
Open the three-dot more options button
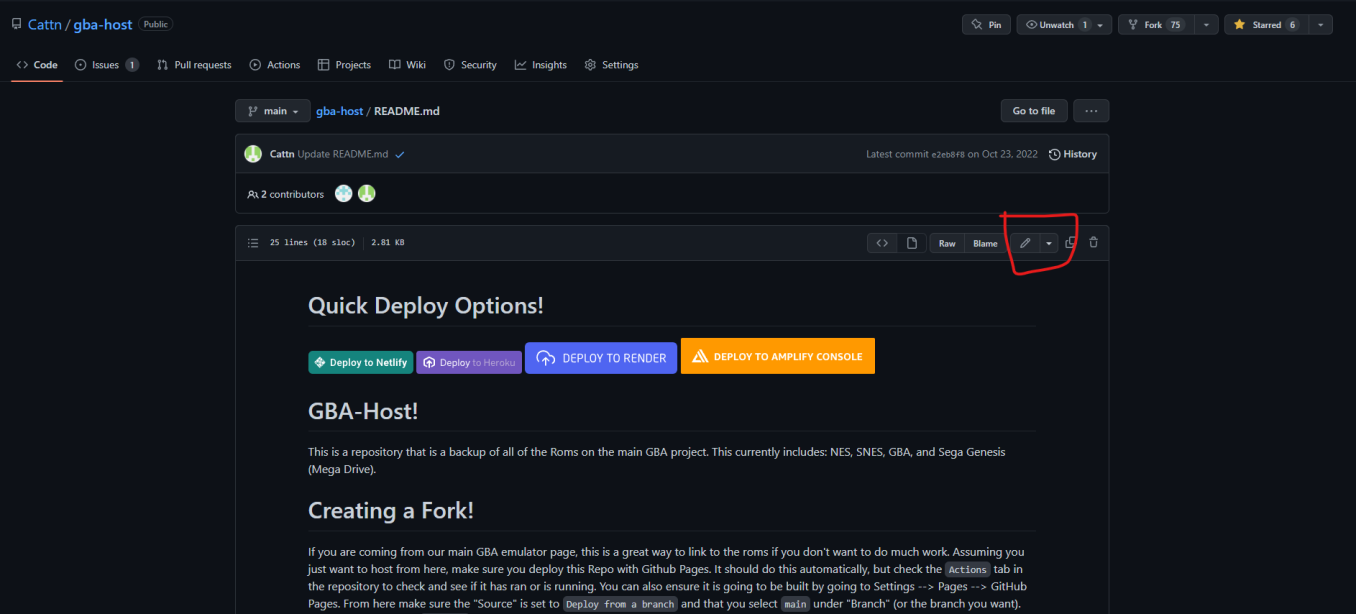pos(1091,111)
